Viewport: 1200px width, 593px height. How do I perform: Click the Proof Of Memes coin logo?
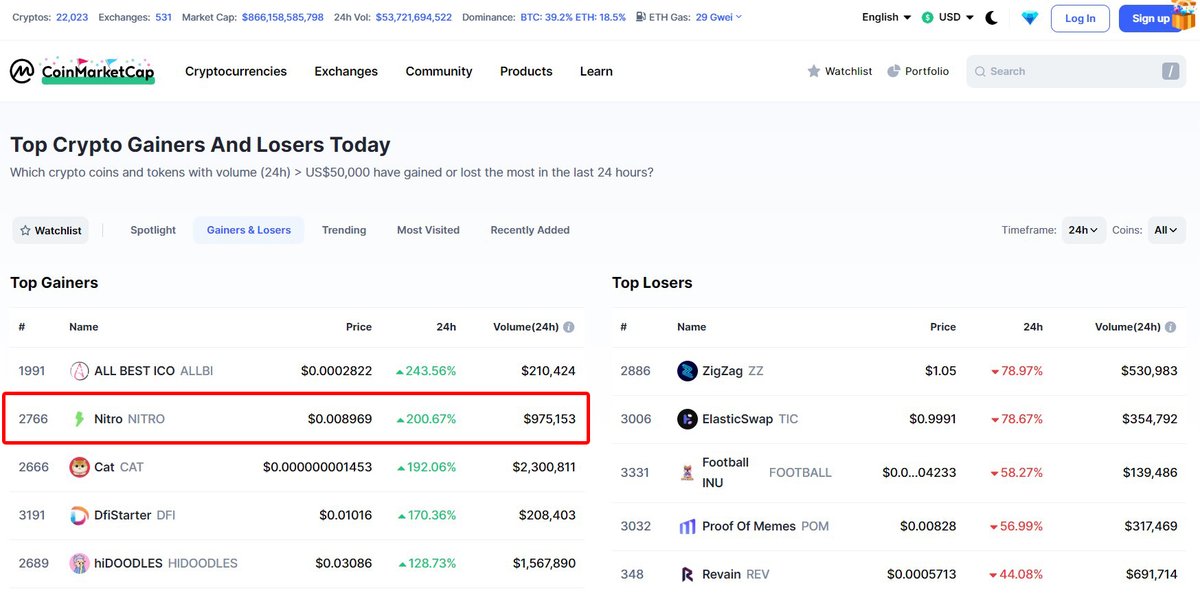coord(687,526)
